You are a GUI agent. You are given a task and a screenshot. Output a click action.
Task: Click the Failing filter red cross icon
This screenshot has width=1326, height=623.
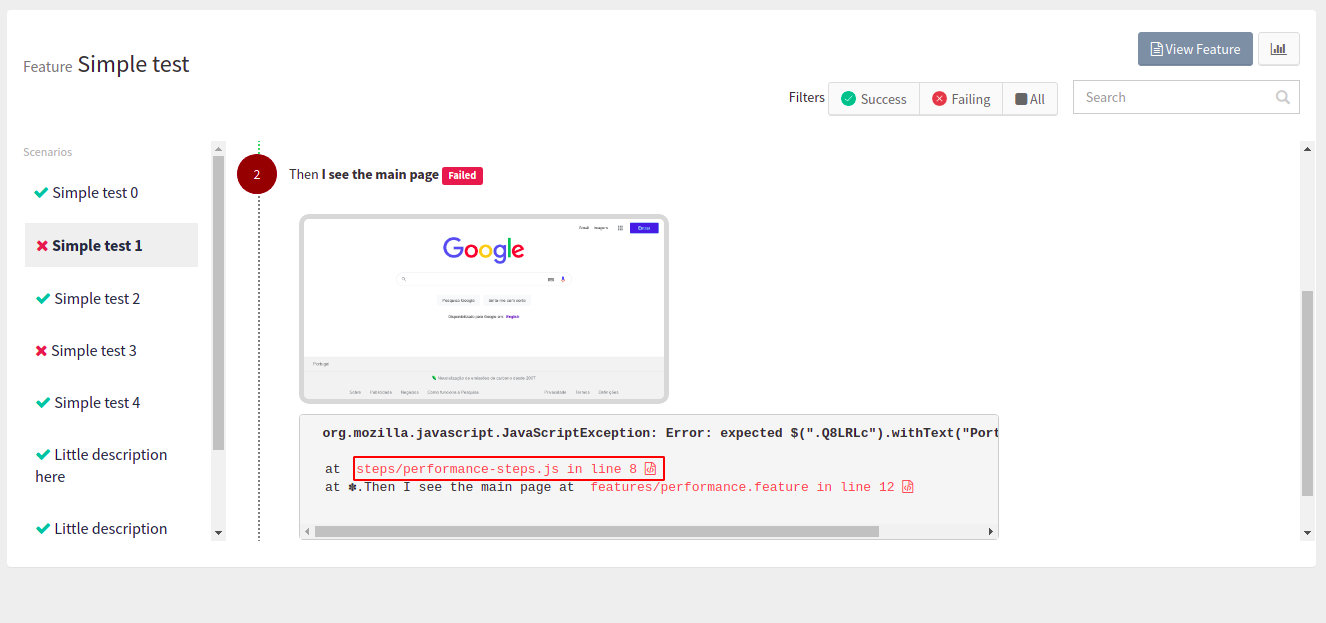(x=939, y=98)
